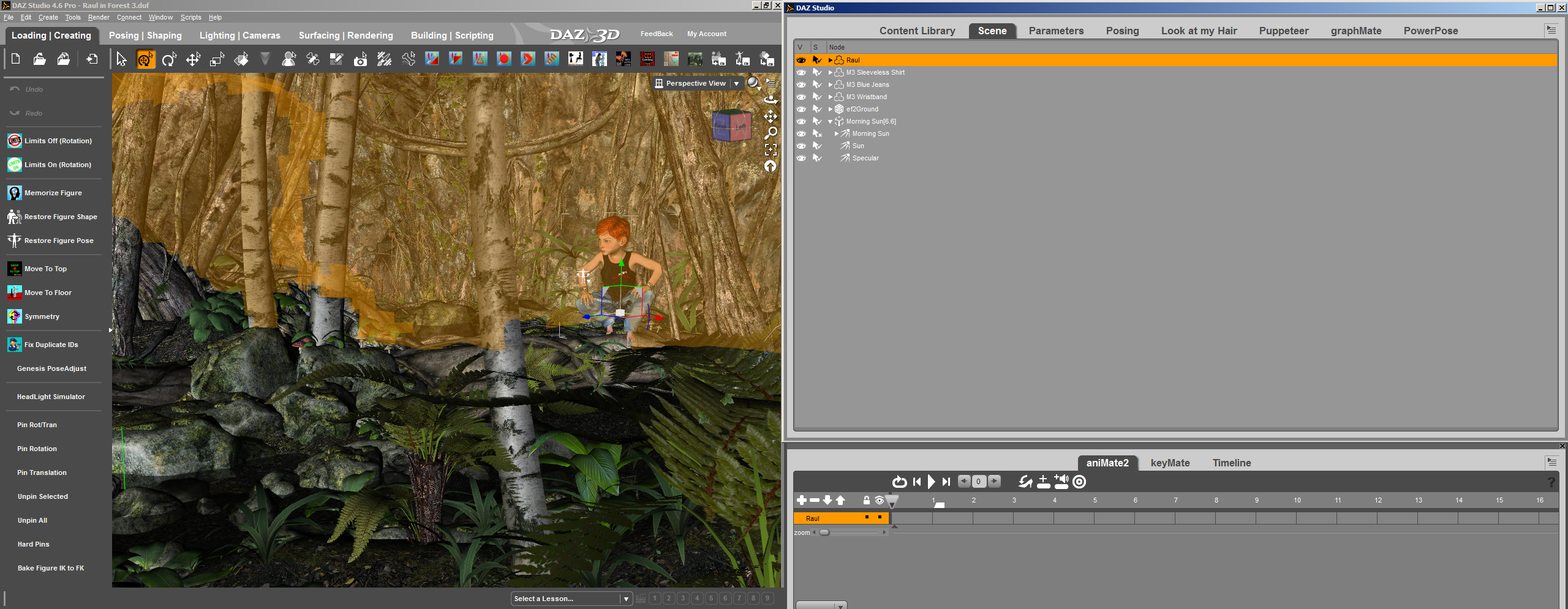Expand the M3 Sleeveless Shirt node
Image resolution: width=1568 pixels, height=609 pixels.
point(830,72)
